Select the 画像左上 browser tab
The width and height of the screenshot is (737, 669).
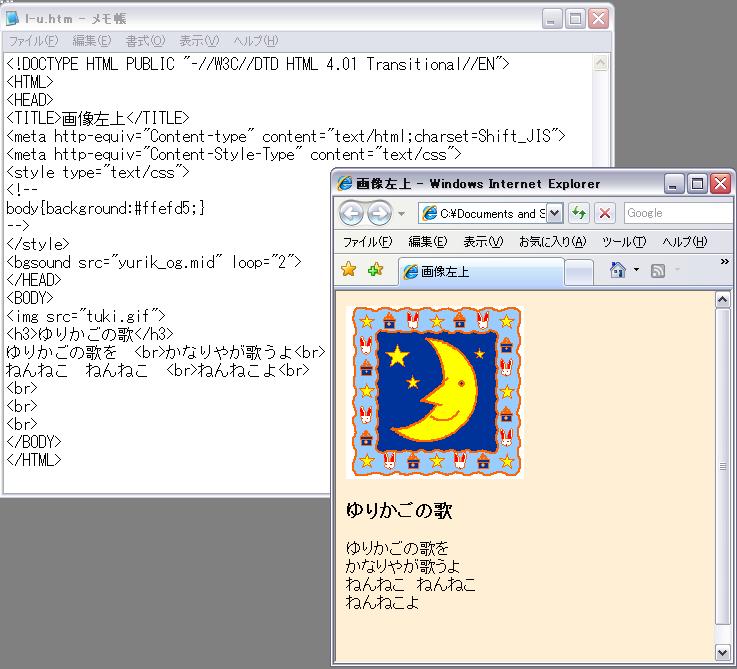(481, 271)
